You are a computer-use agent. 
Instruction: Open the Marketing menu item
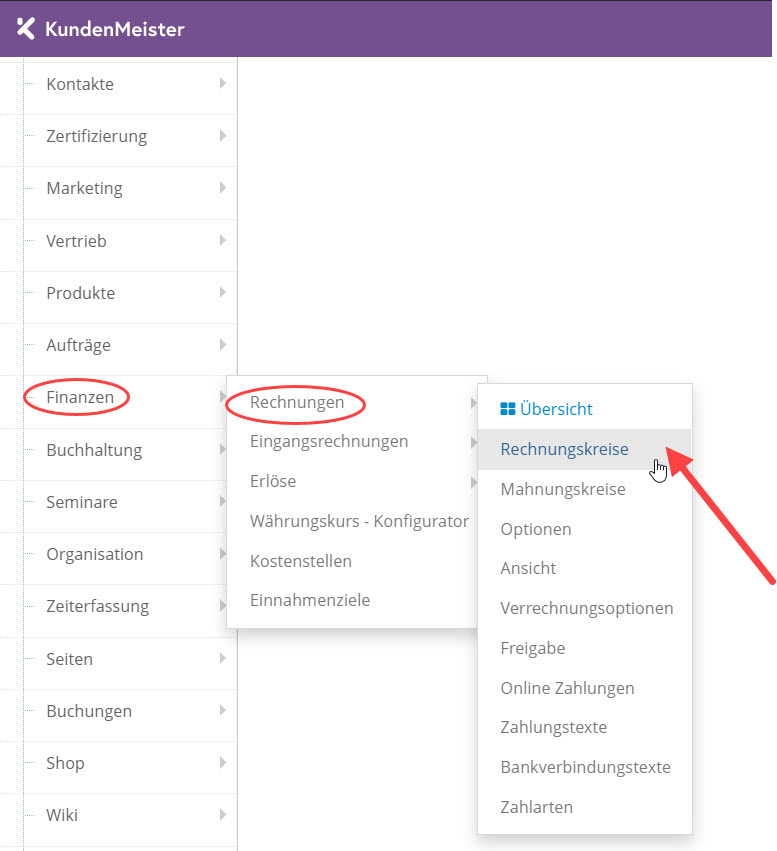tap(84, 188)
